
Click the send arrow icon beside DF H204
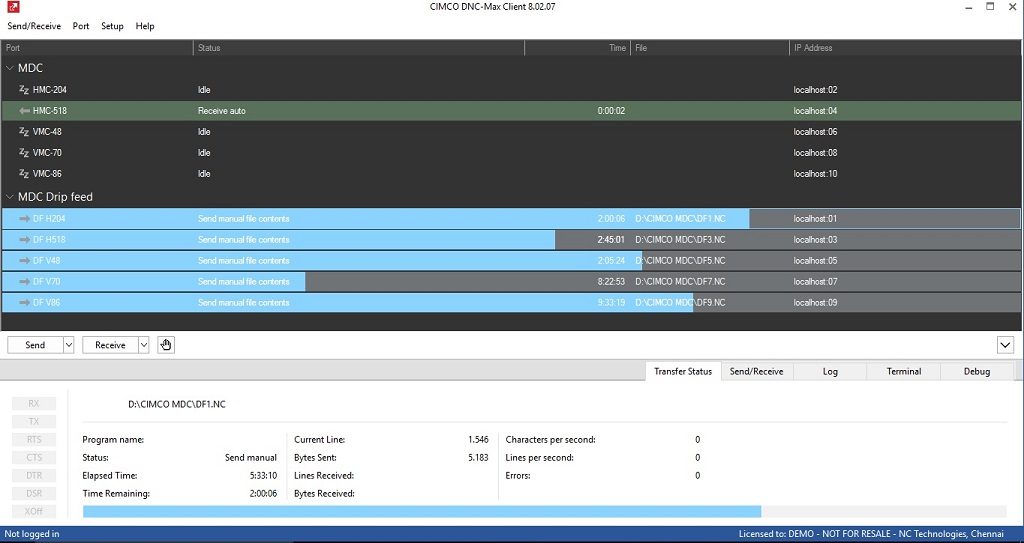click(25, 219)
